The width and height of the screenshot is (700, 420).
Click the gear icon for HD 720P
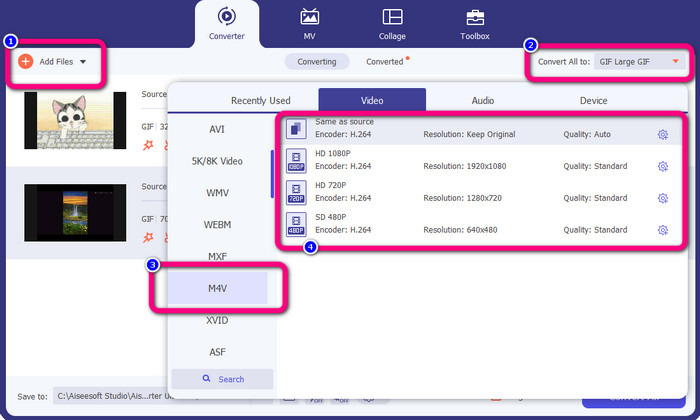pos(662,198)
